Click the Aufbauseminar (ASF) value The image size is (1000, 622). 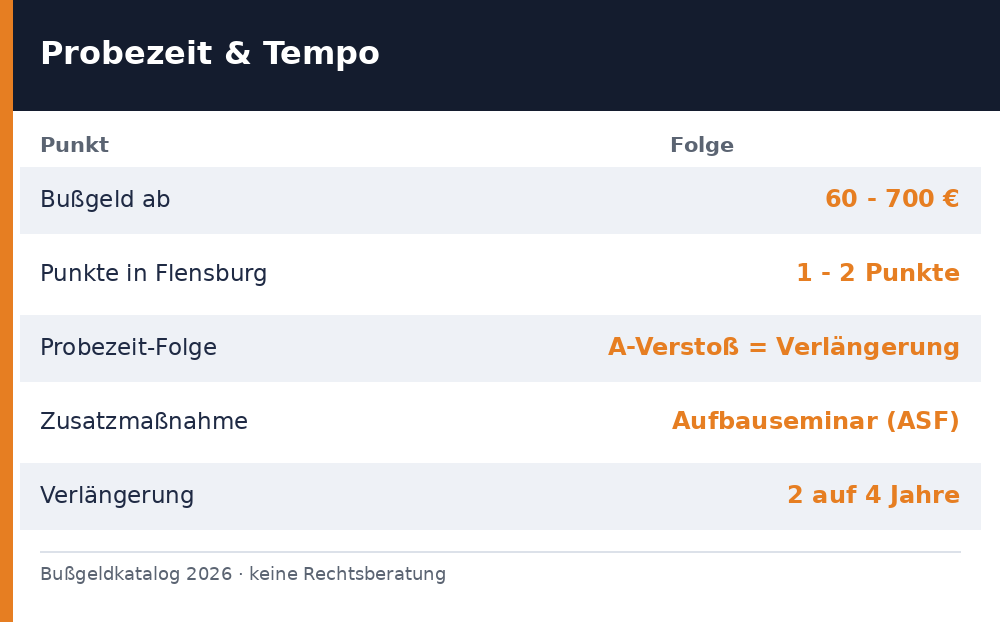tap(816, 422)
